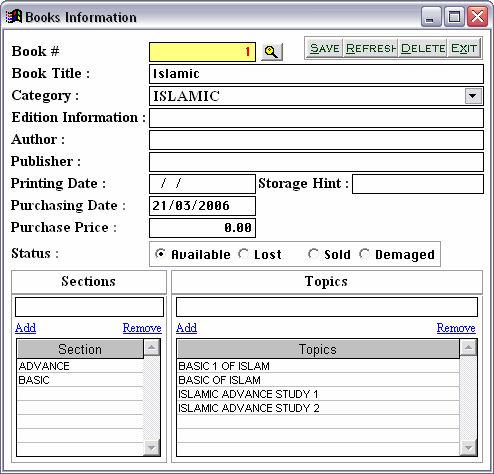The height and width of the screenshot is (474, 494).
Task: Select the Available status radio button
Action: point(161,254)
